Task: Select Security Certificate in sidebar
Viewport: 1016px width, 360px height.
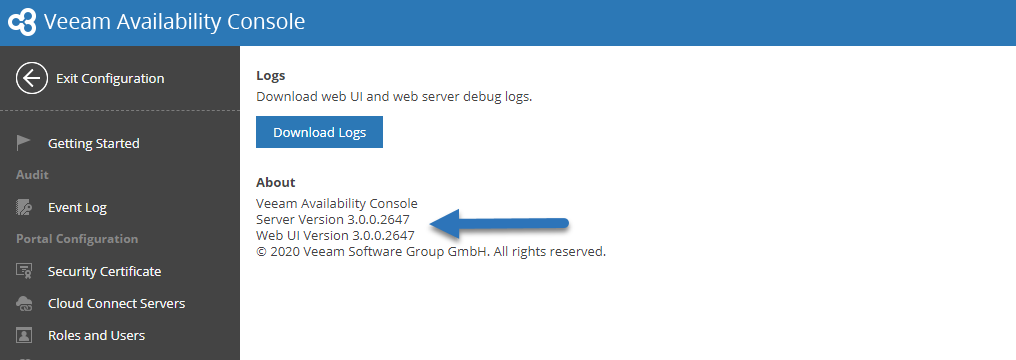Action: point(104,271)
